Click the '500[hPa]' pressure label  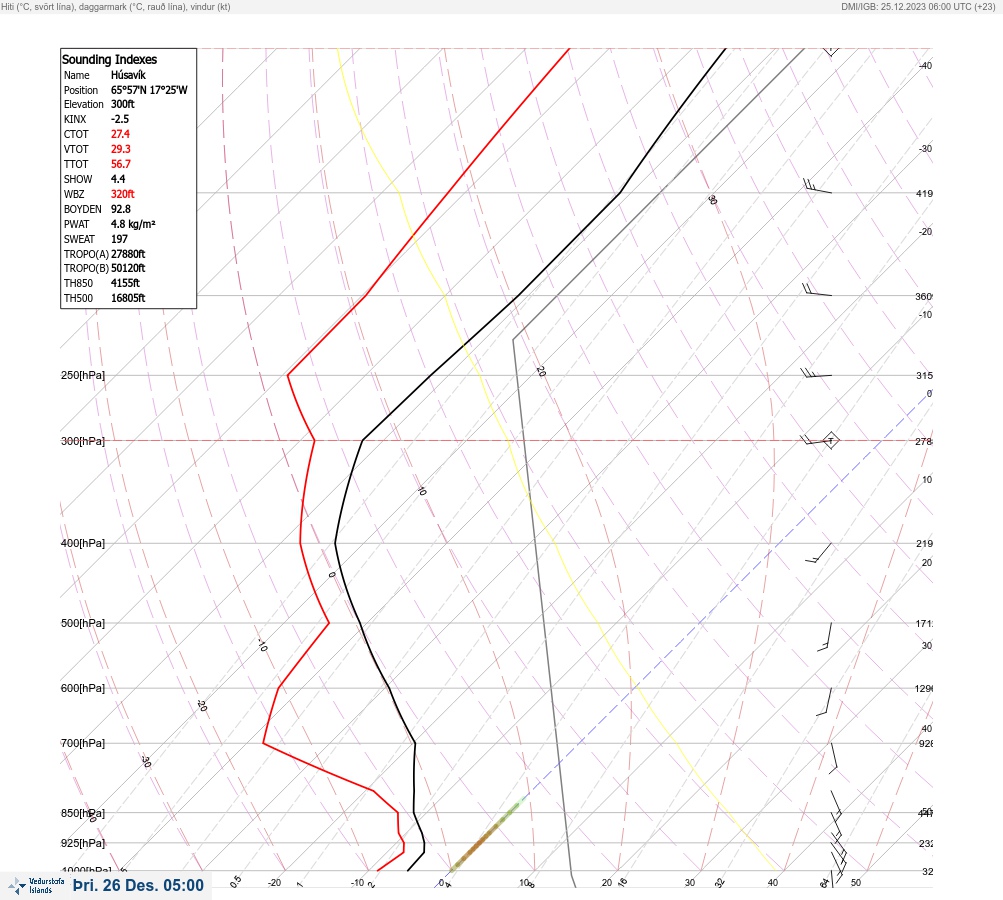83,623
